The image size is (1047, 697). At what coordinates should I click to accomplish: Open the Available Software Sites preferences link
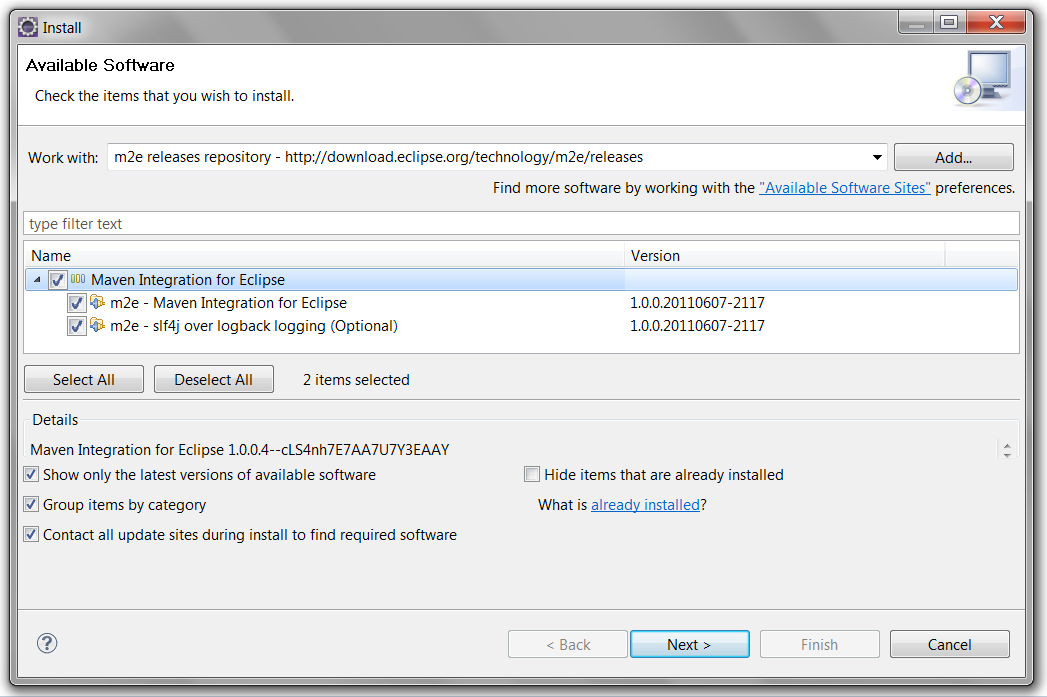click(x=845, y=187)
